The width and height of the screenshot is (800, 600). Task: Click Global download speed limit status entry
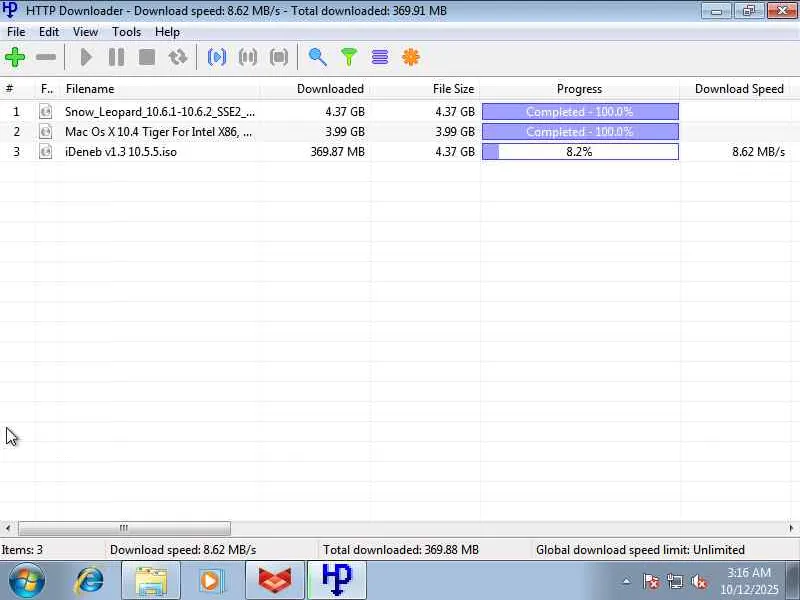coord(640,549)
